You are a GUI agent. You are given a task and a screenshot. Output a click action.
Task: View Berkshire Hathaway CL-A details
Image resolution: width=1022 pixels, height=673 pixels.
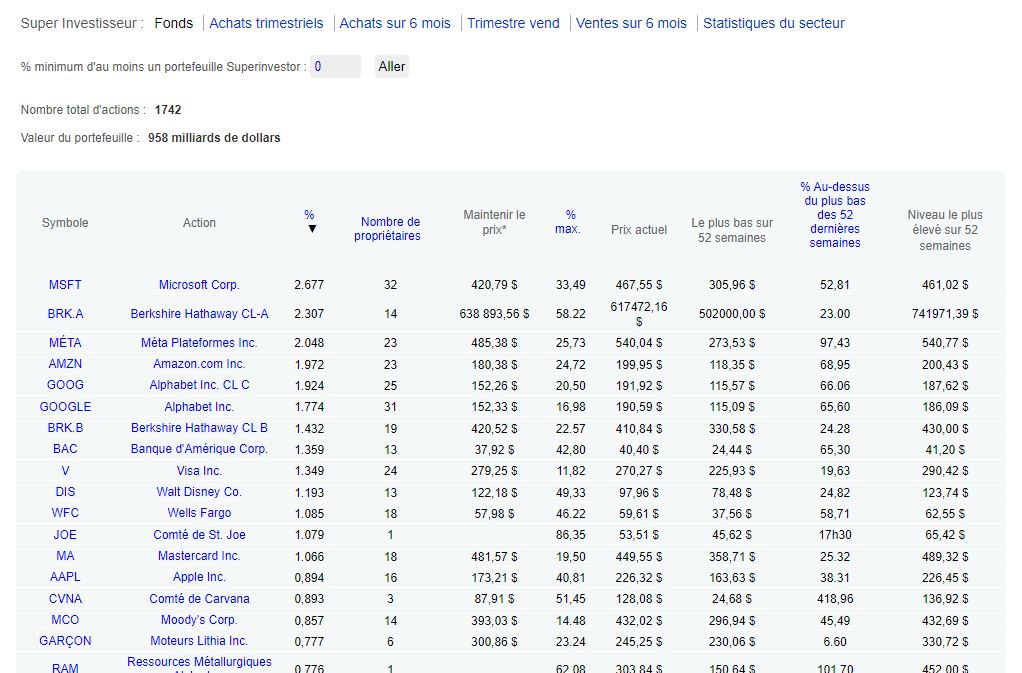[x=198, y=313]
